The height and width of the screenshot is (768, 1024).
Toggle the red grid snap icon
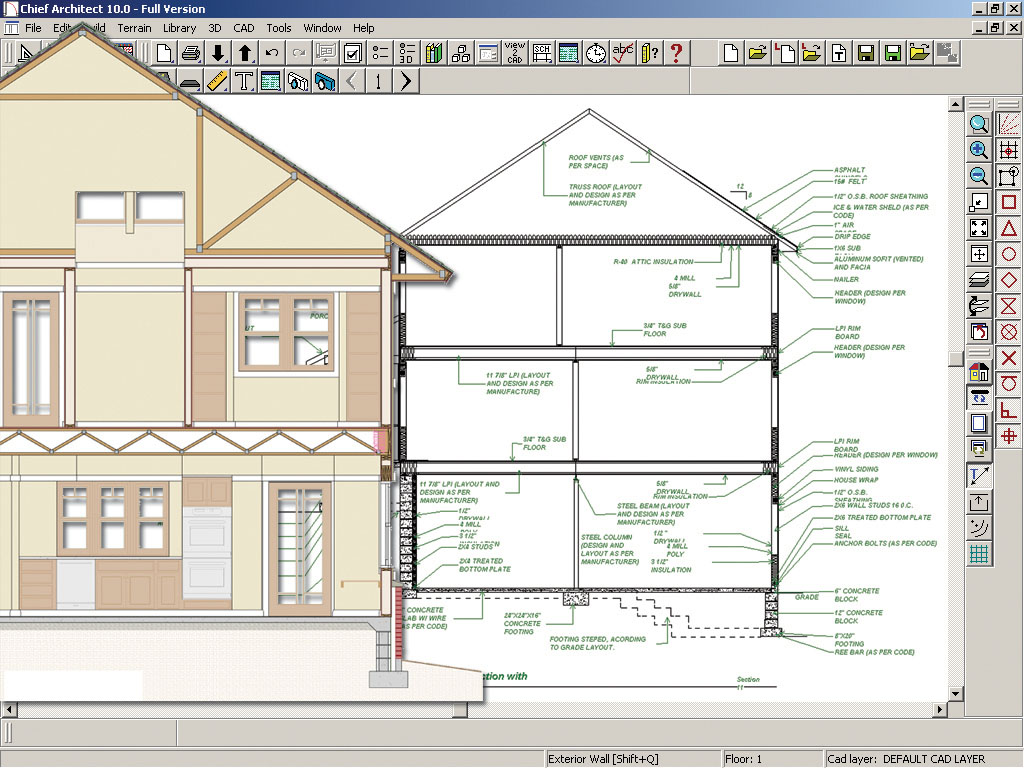click(x=1009, y=150)
